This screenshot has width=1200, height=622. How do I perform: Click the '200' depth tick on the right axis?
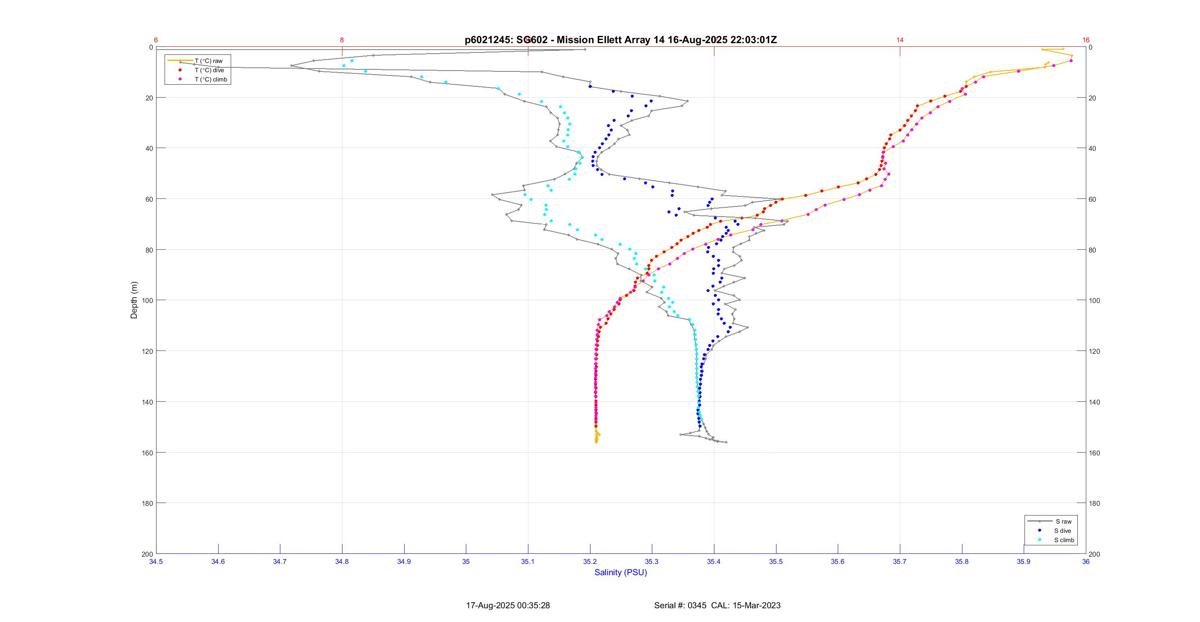pyautogui.click(x=1096, y=554)
